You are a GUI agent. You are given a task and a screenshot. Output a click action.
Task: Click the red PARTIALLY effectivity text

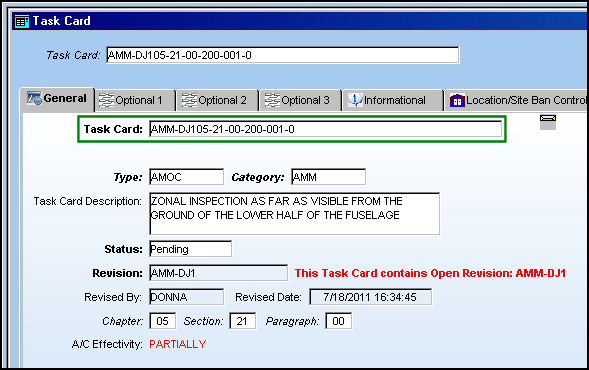point(178,344)
